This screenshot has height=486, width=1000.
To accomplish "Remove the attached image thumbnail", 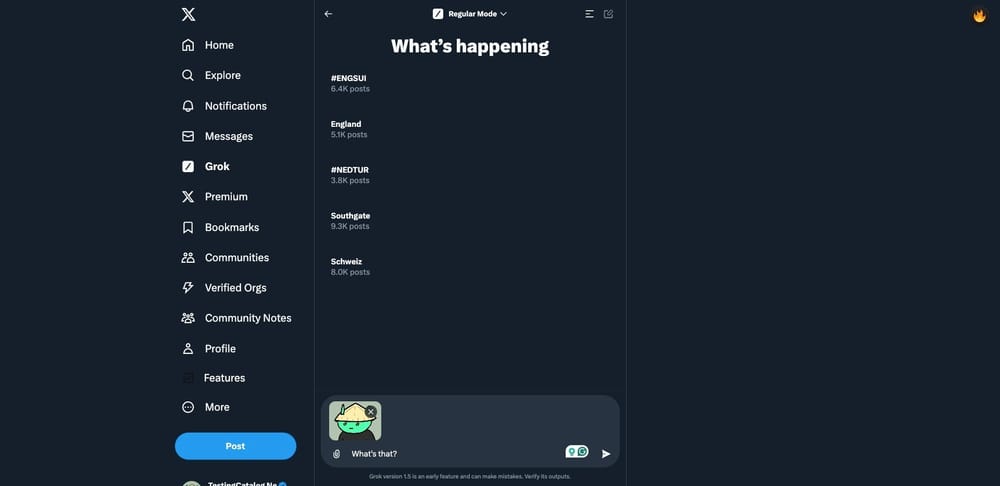I will (371, 411).
